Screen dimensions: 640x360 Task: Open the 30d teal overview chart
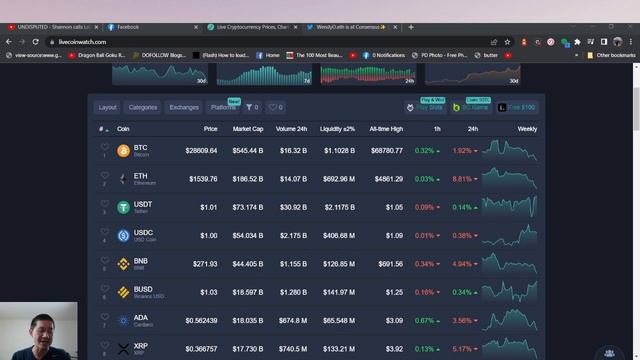(x=160, y=75)
